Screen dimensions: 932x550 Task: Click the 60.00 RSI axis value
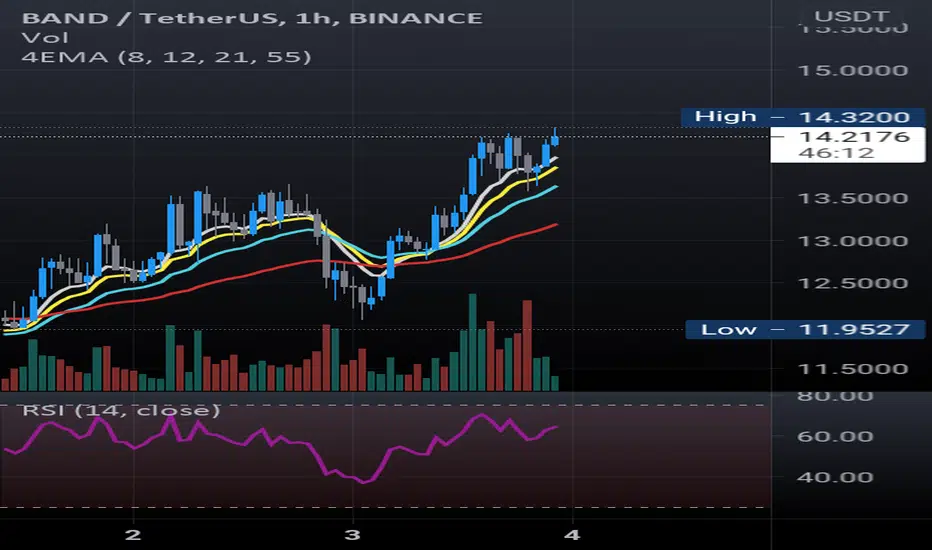coord(835,436)
